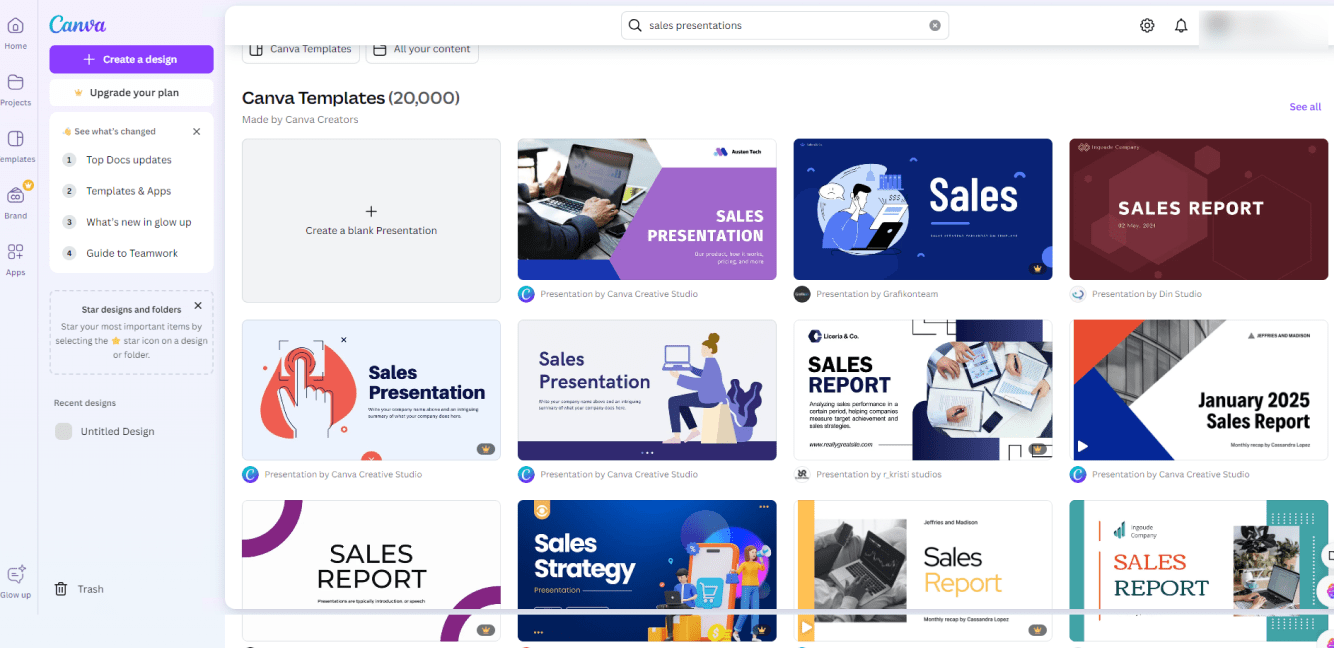Select the Canva Templates filter tab
This screenshot has height=648, width=1334.
(300, 49)
